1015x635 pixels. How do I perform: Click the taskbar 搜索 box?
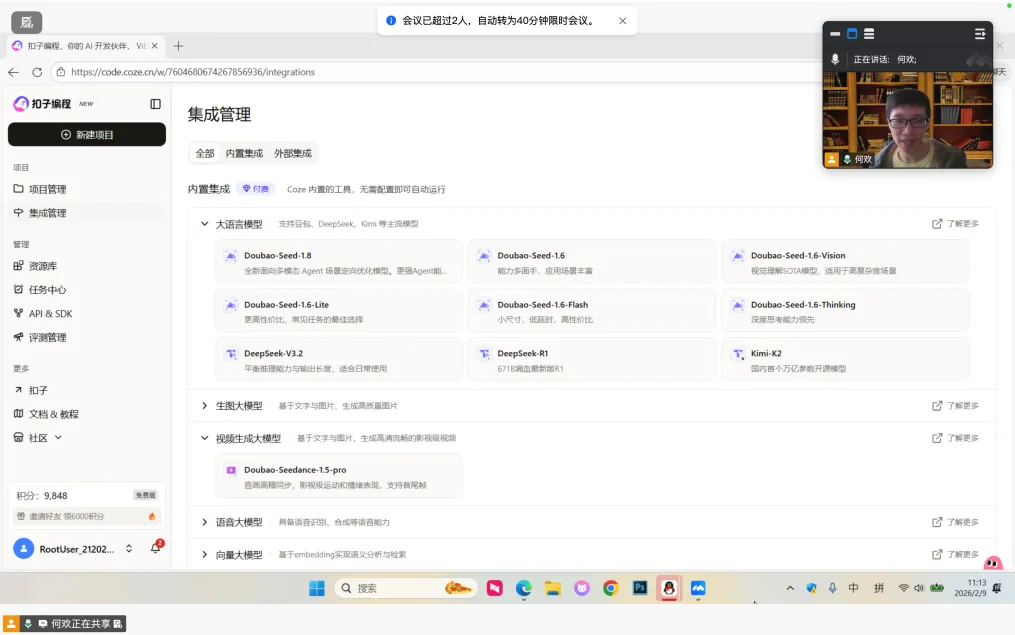click(x=406, y=588)
